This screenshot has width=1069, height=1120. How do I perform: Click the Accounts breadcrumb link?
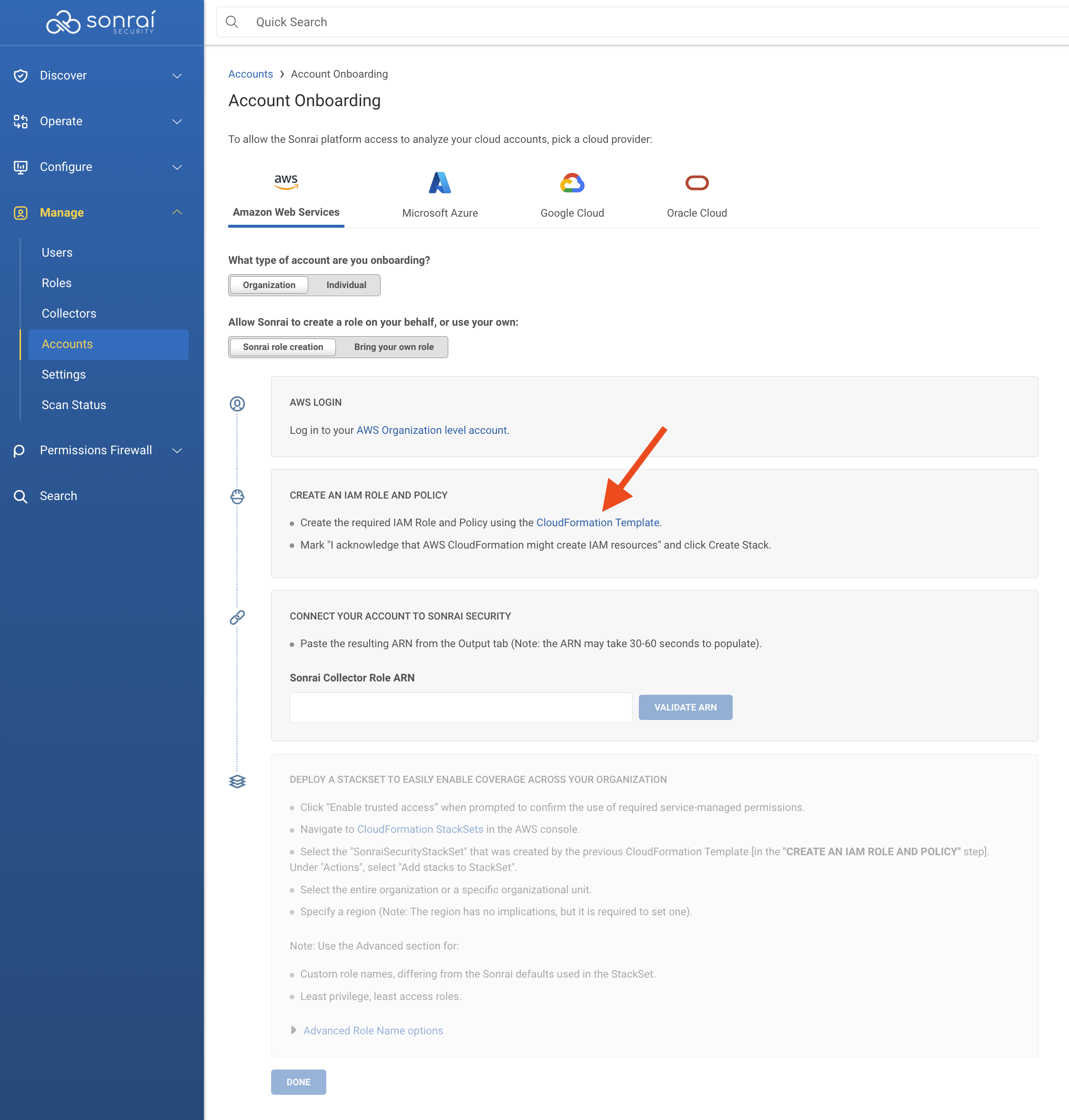251,74
